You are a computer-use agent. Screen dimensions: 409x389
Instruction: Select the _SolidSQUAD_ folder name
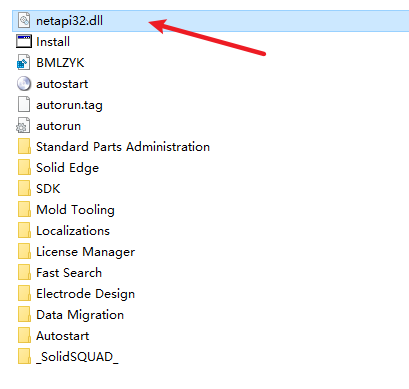77,357
